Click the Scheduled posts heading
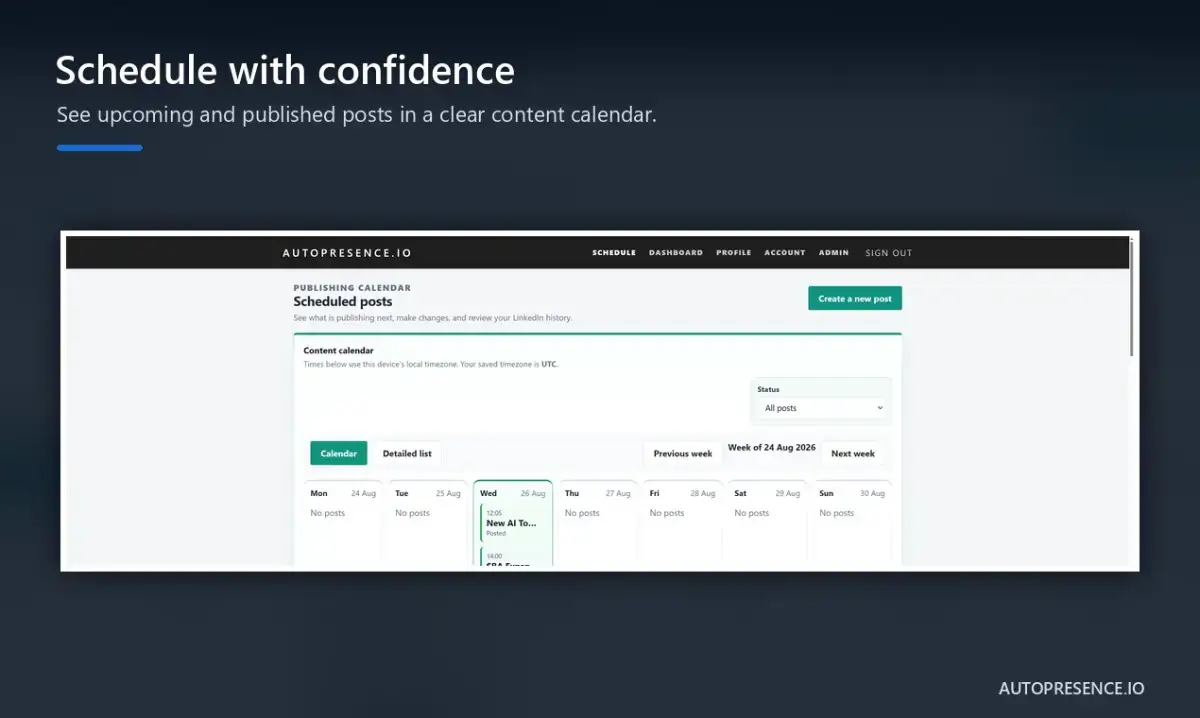The height and width of the screenshot is (718, 1200). 343,301
